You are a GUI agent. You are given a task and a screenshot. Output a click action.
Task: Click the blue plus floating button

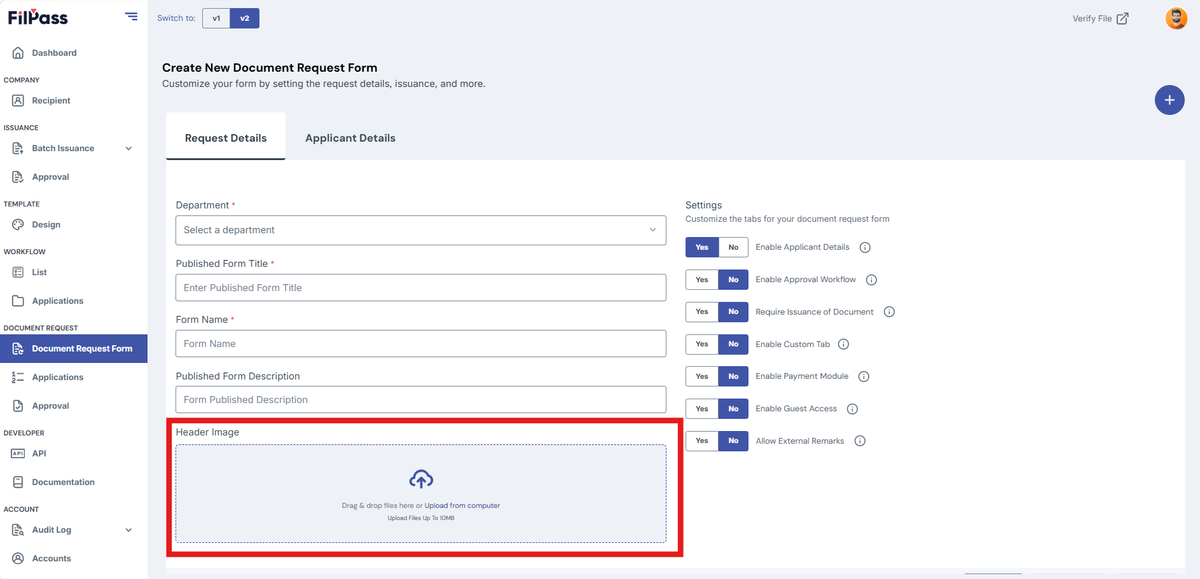coord(1169,100)
